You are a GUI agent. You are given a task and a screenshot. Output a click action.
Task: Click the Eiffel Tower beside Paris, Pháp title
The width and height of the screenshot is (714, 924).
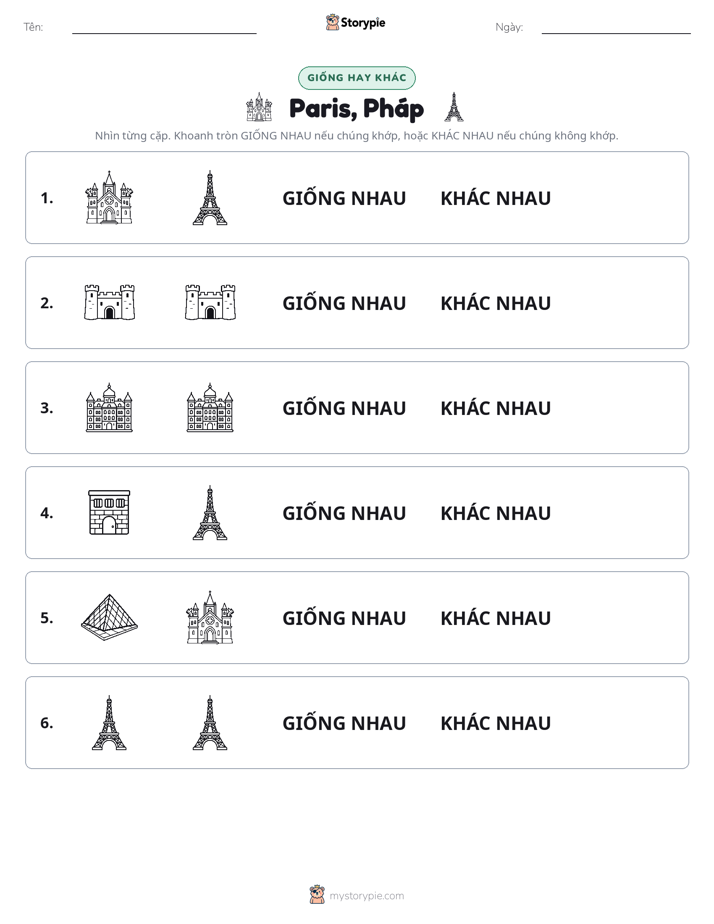[x=453, y=107]
